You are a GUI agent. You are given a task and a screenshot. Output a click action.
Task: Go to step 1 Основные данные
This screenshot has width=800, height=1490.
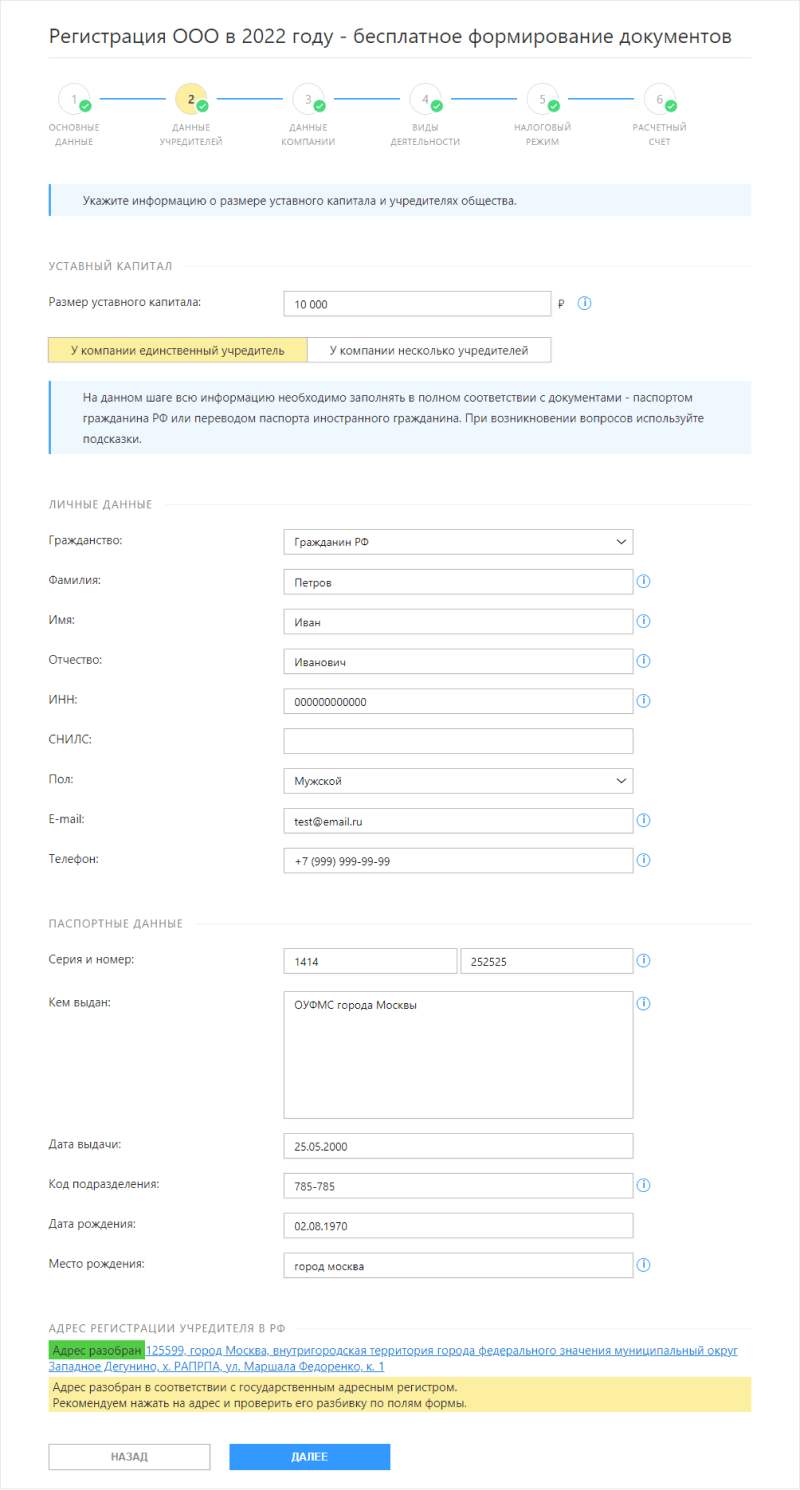click(x=74, y=100)
